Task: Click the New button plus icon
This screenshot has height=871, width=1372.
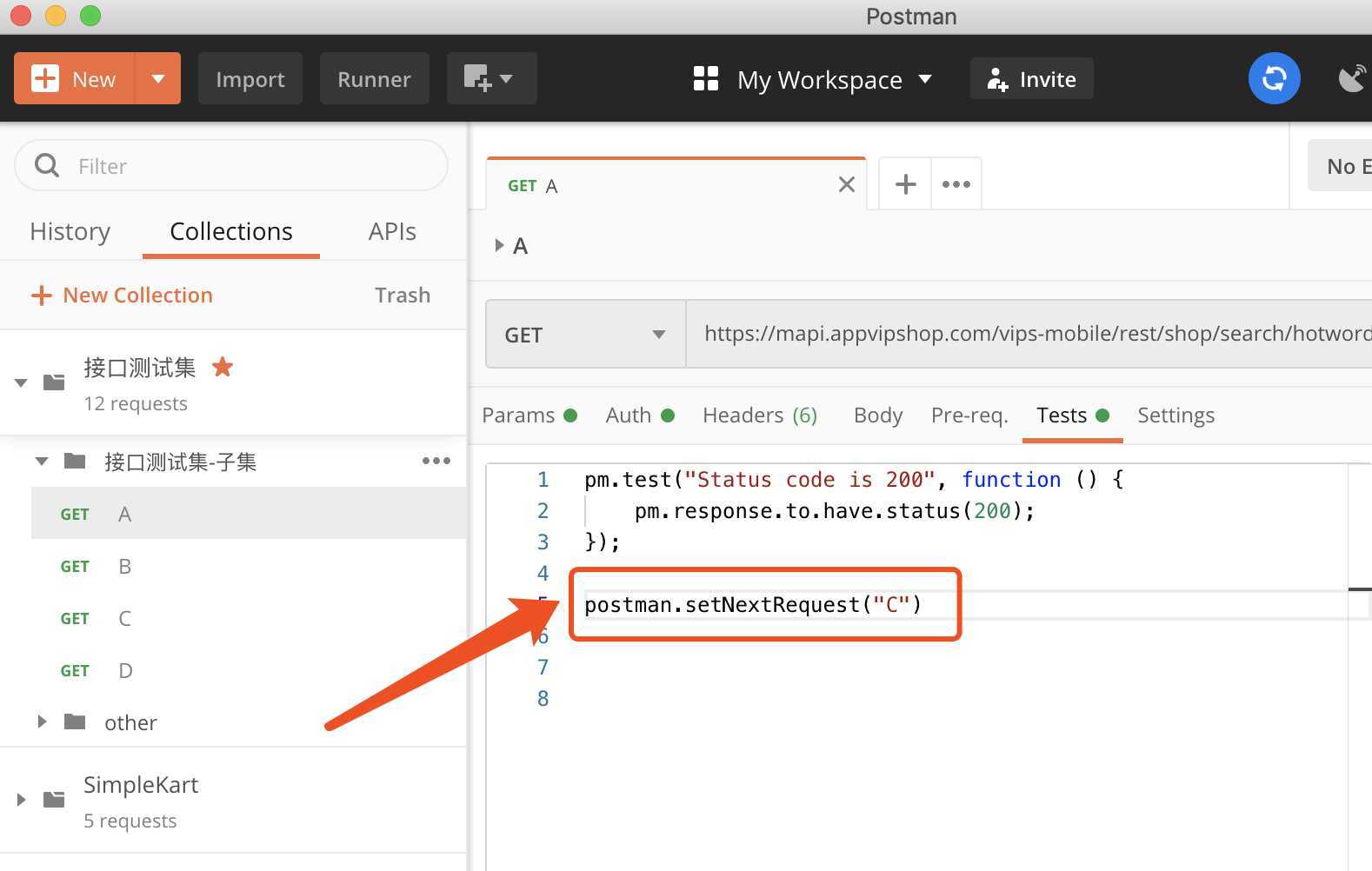Action: (x=44, y=78)
